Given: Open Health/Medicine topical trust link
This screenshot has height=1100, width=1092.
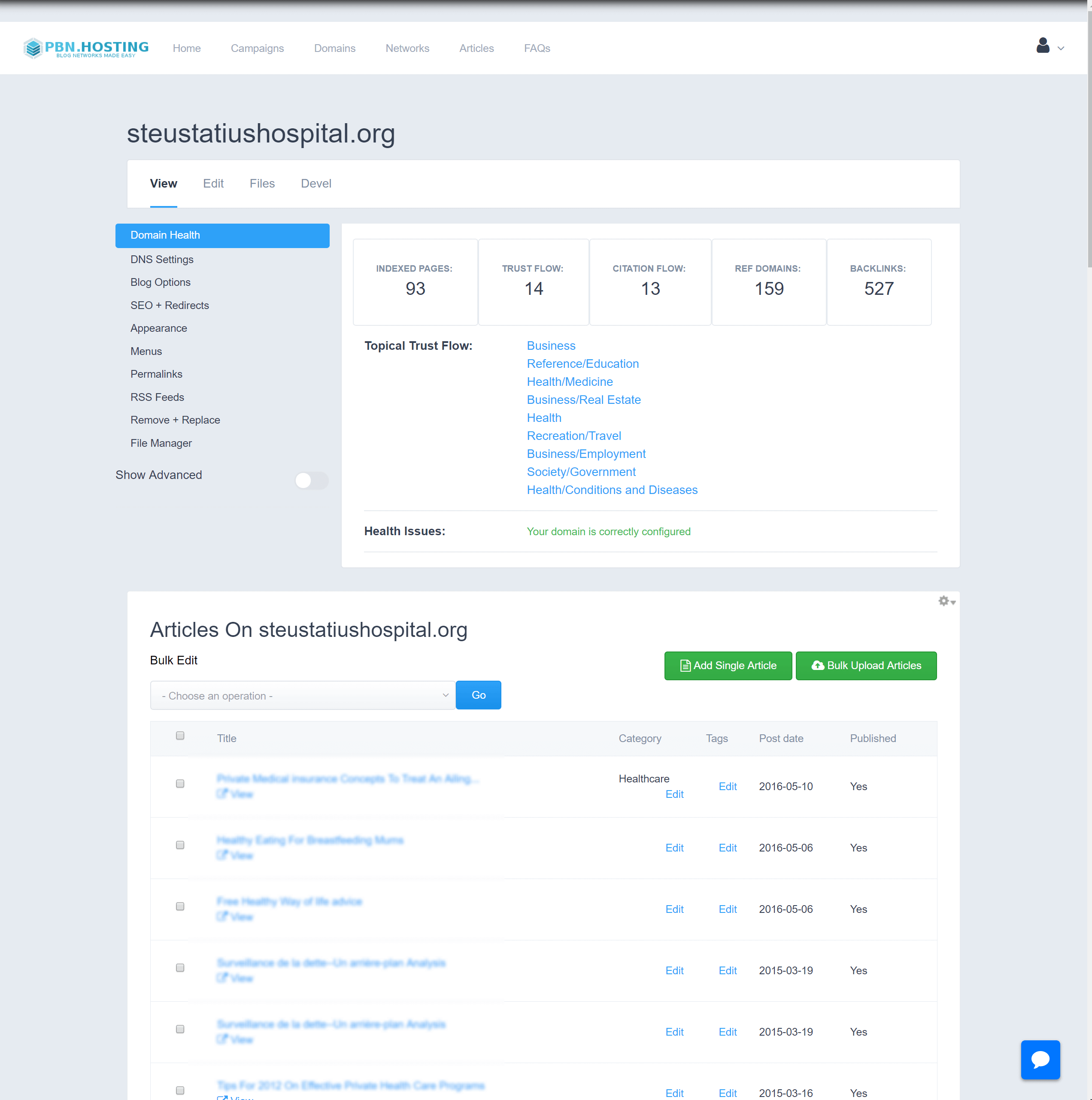Looking at the screenshot, I should [570, 382].
